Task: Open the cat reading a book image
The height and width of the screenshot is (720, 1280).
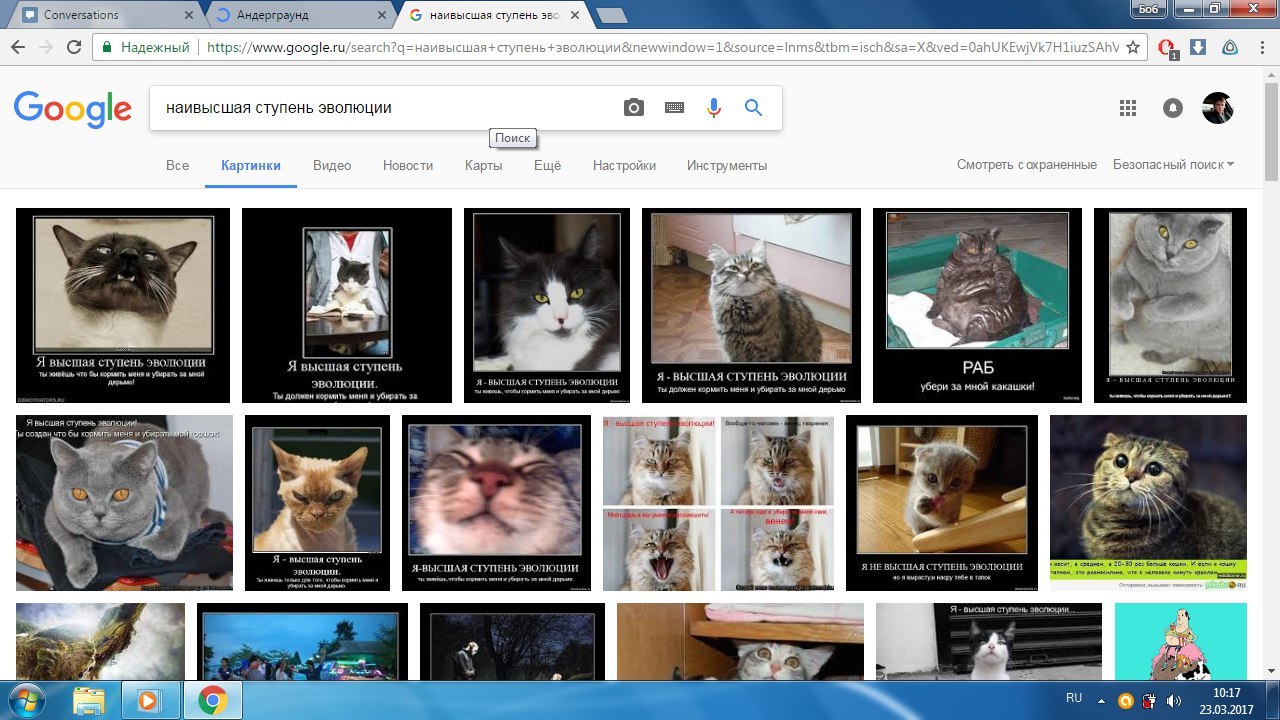Action: [x=347, y=305]
